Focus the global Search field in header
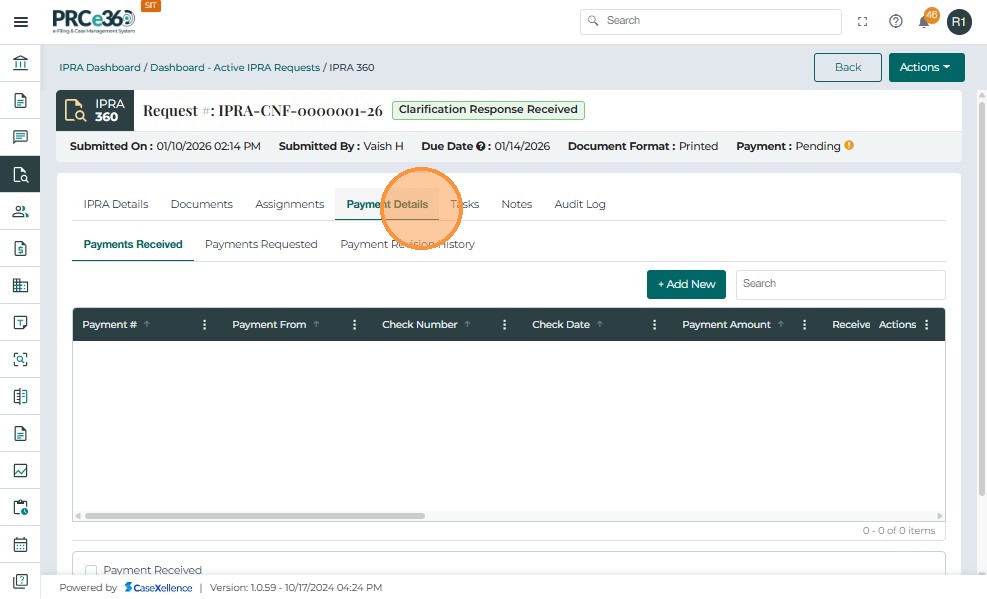Screen dimensions: 987x599 click(x=711, y=21)
